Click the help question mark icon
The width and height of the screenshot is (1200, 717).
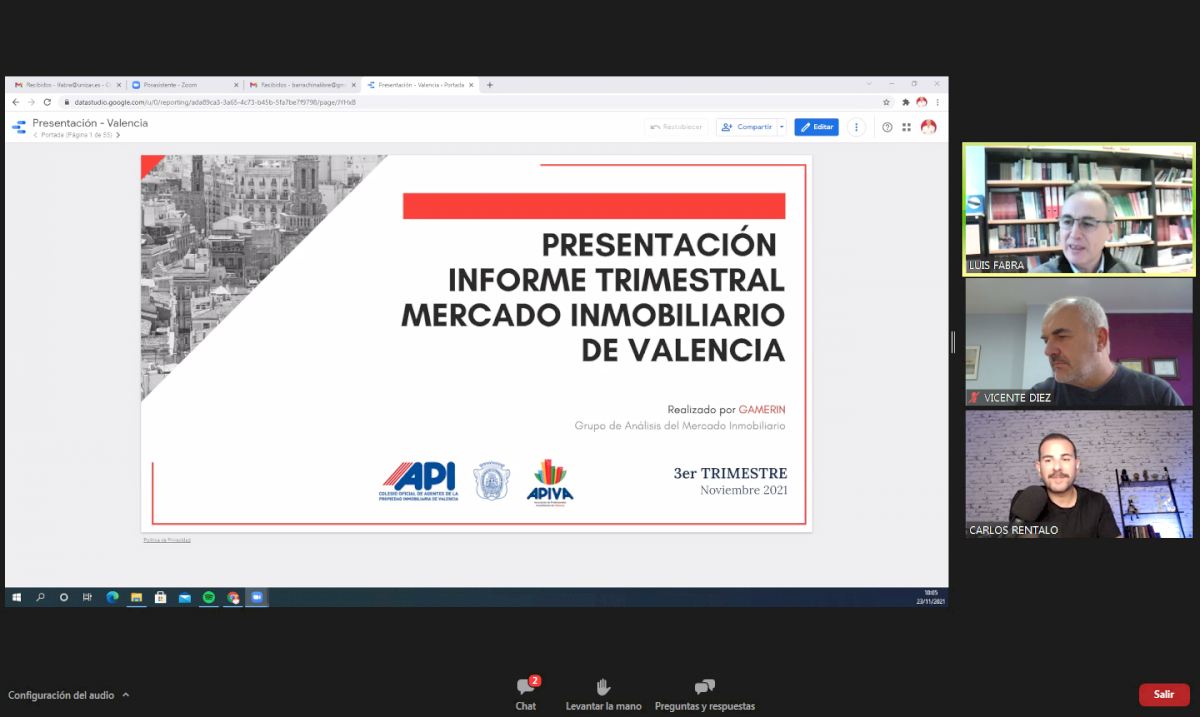887,127
